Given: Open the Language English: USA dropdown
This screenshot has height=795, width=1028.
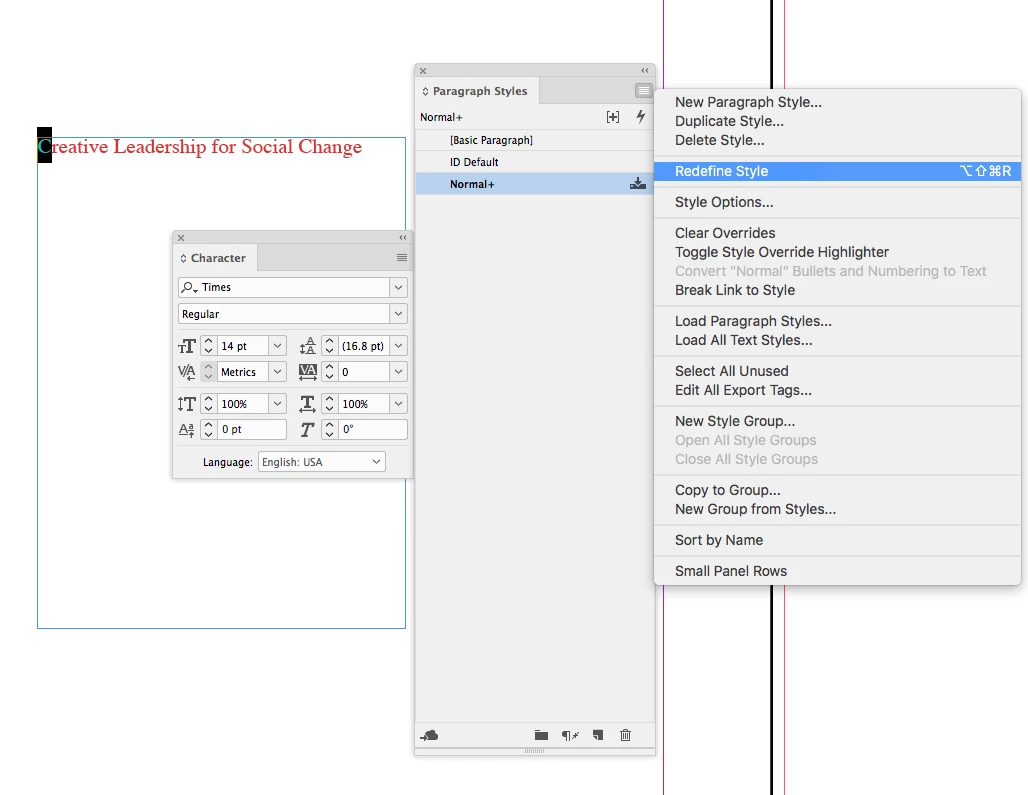Looking at the screenshot, I should [376, 461].
